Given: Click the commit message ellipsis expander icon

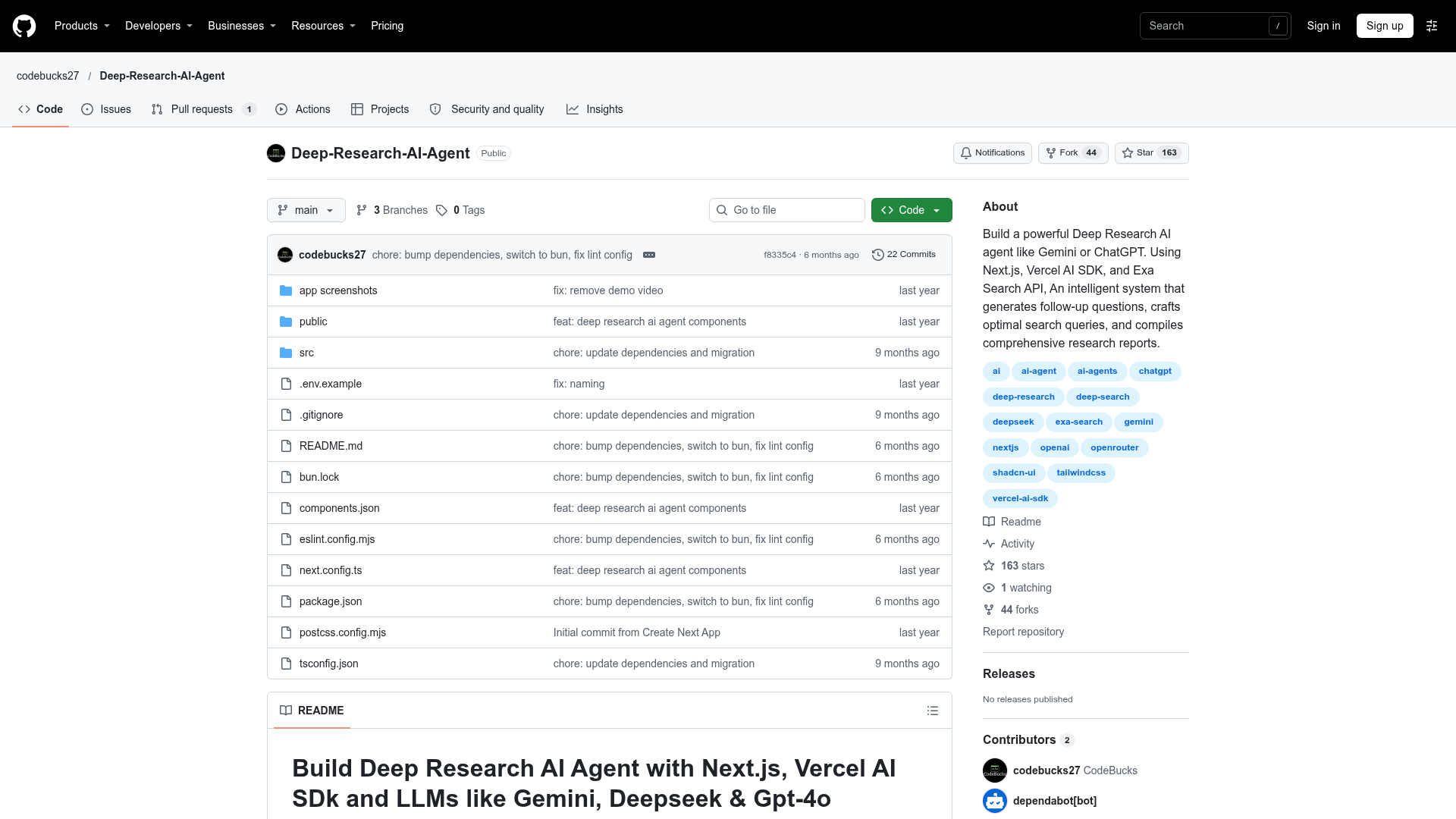Looking at the screenshot, I should point(649,255).
